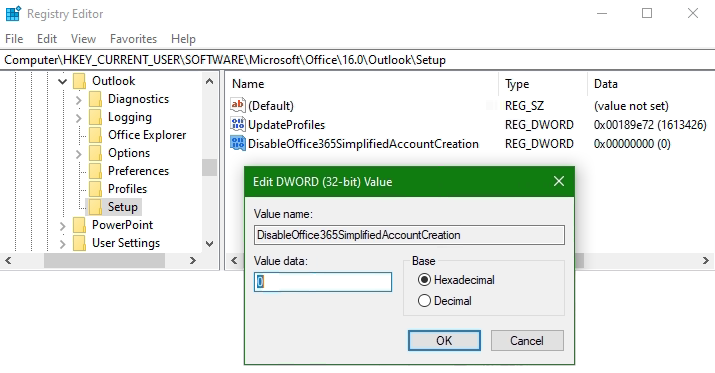Open the File menu
The image size is (715, 373).
click(x=14, y=39)
